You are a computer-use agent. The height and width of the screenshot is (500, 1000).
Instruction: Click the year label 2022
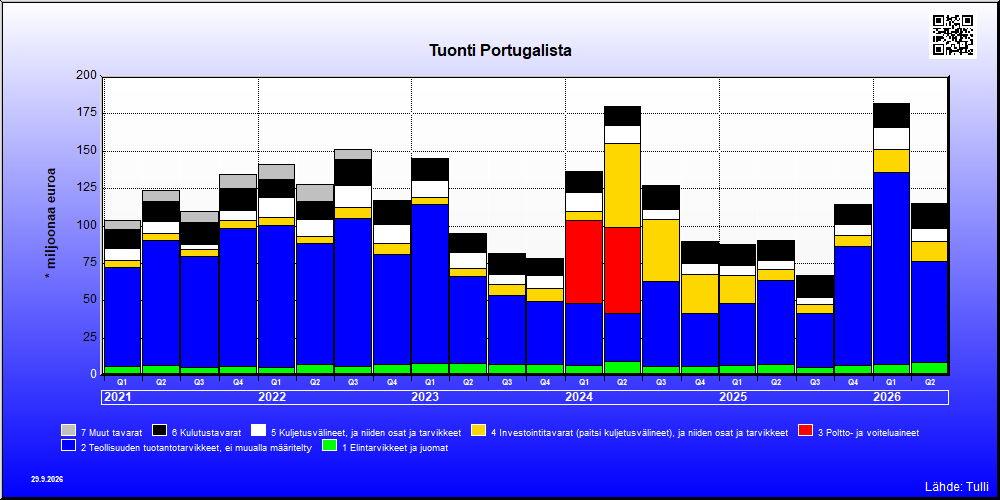(272, 397)
